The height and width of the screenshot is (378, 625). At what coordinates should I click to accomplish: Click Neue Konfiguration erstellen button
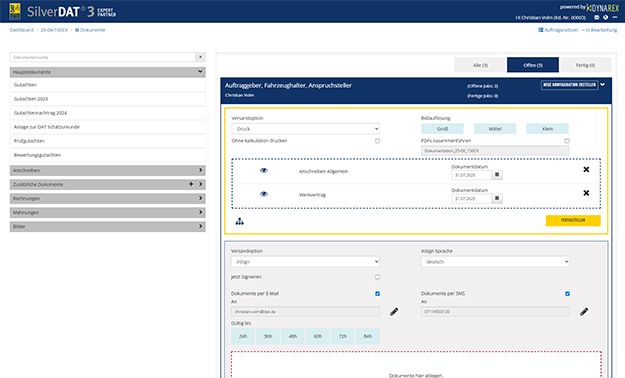[x=570, y=85]
